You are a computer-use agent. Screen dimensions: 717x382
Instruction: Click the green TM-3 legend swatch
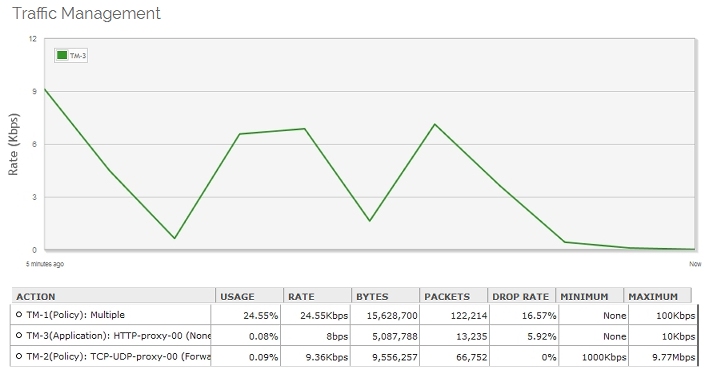coord(62,55)
